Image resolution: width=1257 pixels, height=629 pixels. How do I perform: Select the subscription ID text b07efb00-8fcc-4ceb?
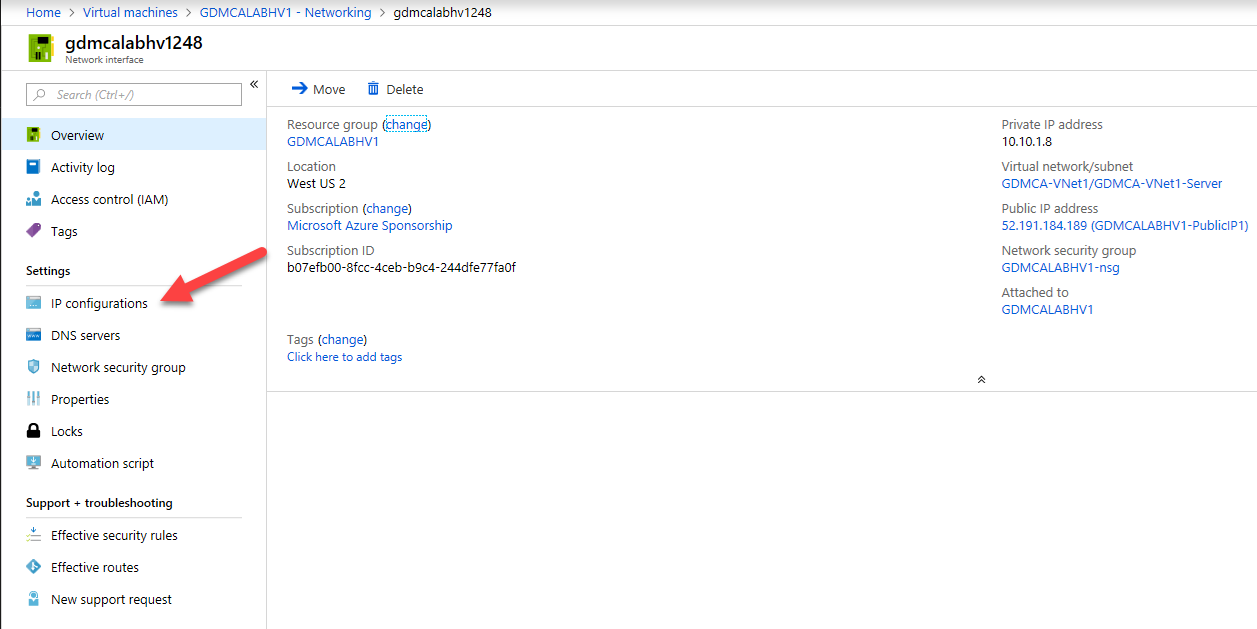click(401, 268)
